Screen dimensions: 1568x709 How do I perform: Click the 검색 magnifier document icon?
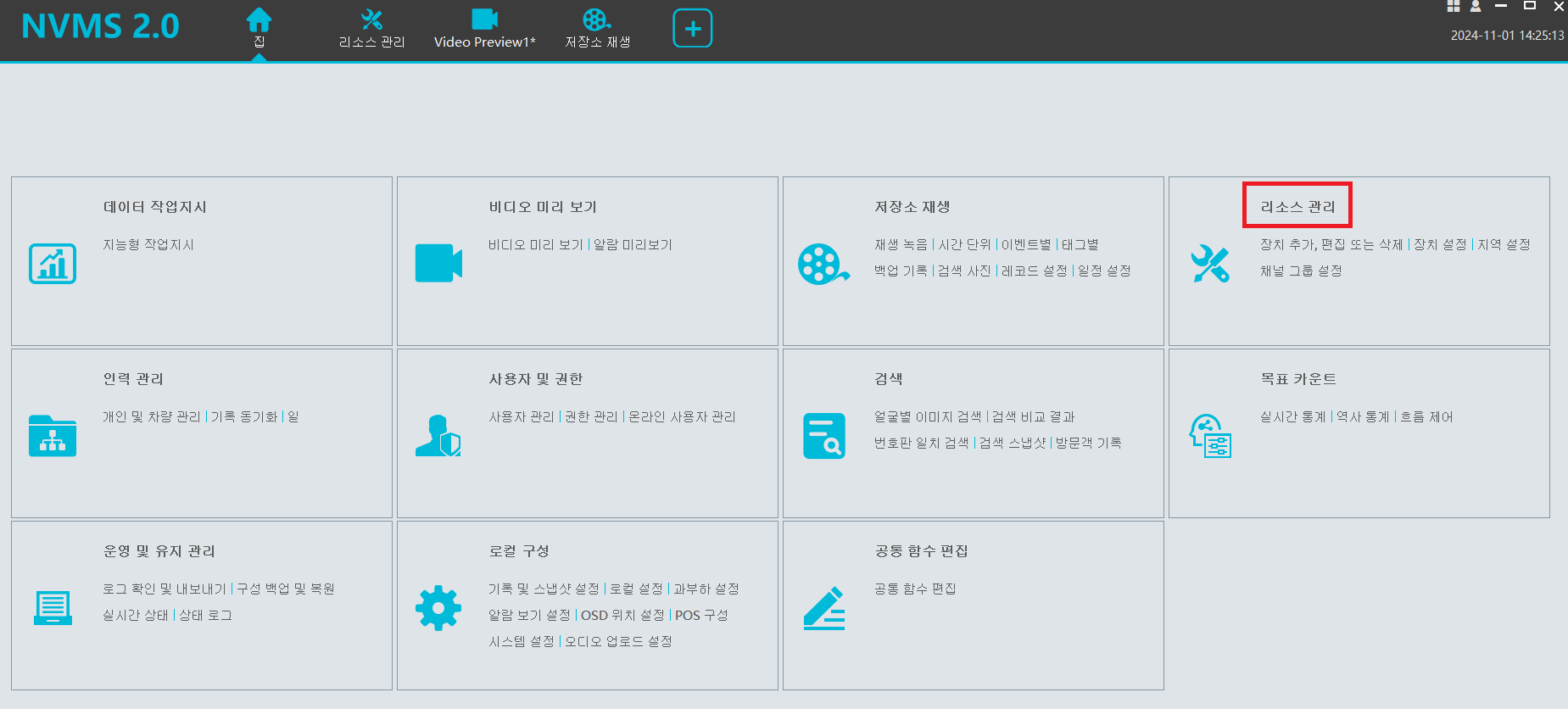pos(823,436)
